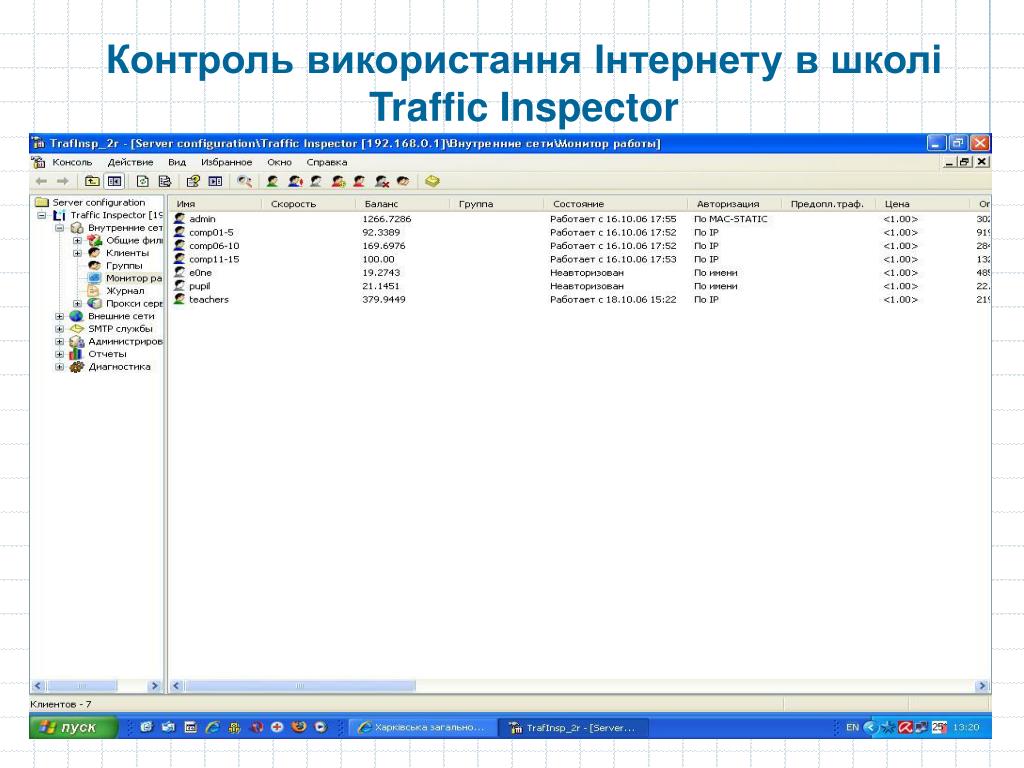Screen dimensions: 1024x768
Task: Click the magnifier search toolbar icon
Action: (x=244, y=182)
